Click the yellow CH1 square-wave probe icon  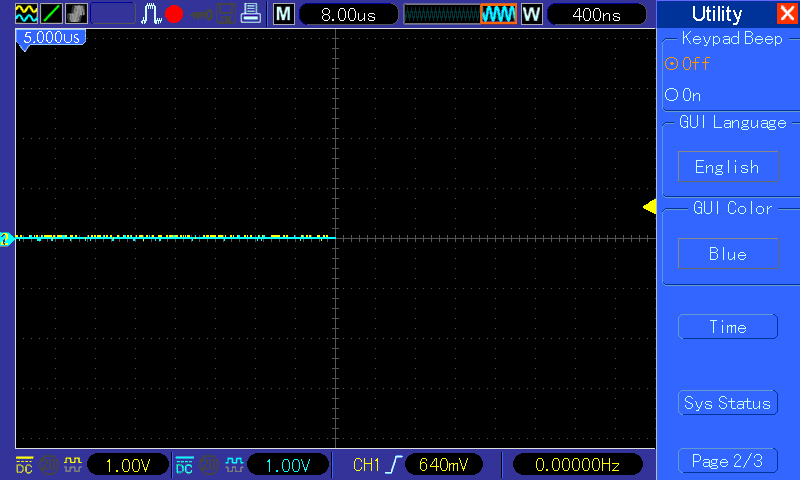(72, 465)
